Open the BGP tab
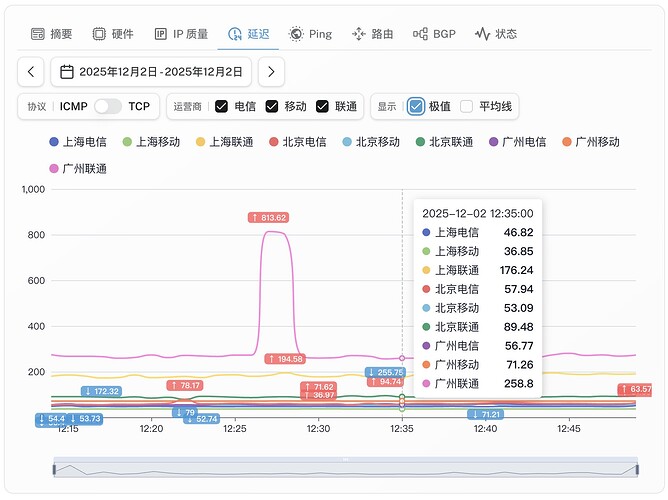The width and height of the screenshot is (668, 500). 434,34
